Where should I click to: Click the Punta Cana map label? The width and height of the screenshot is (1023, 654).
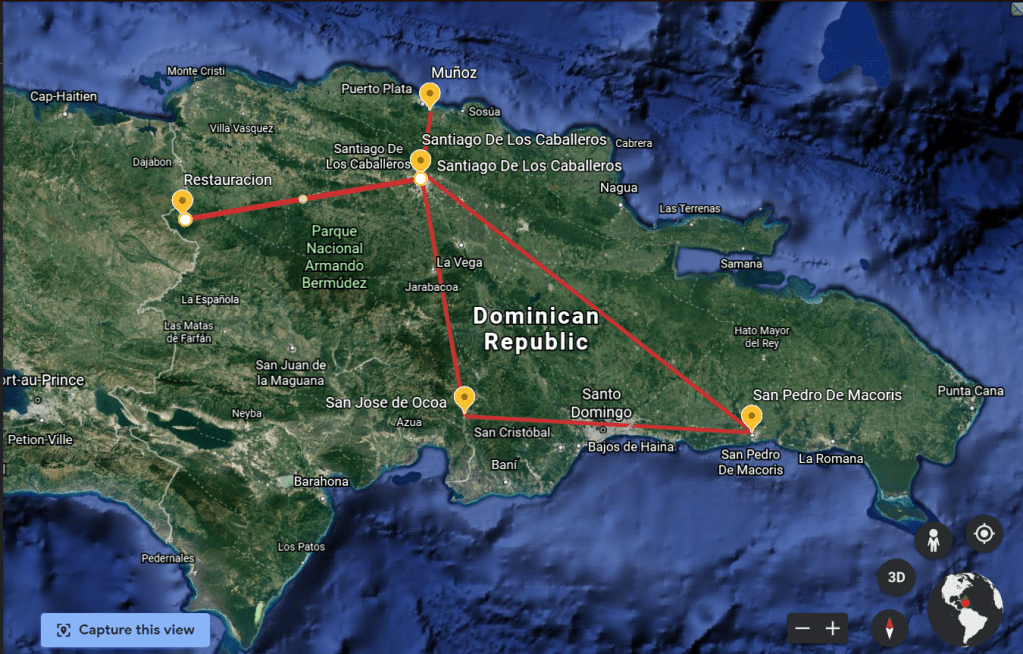click(x=970, y=390)
